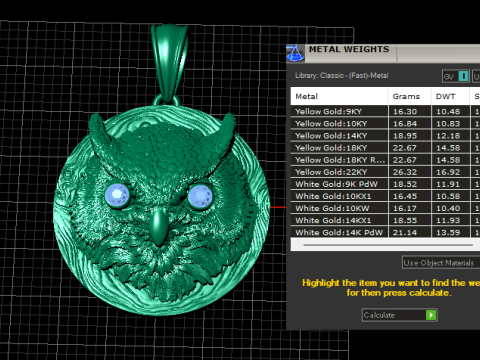The height and width of the screenshot is (360, 480).
Task: Click the 16.92 DWT cell
Action: 450,172
